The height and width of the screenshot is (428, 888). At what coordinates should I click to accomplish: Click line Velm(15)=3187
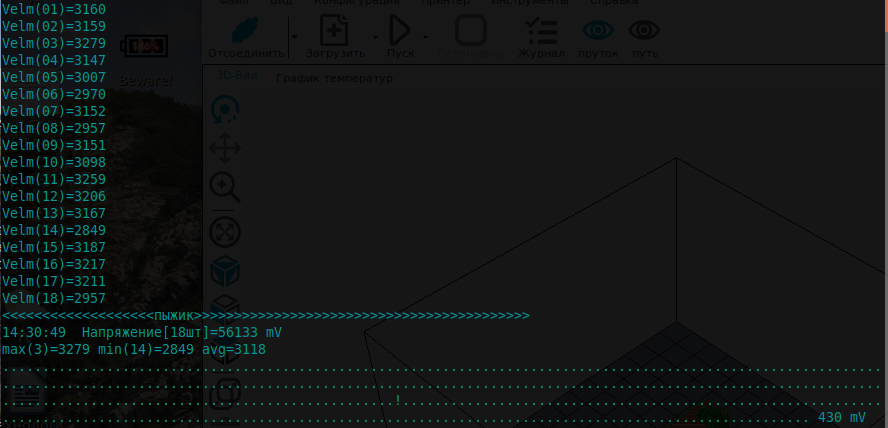54,247
